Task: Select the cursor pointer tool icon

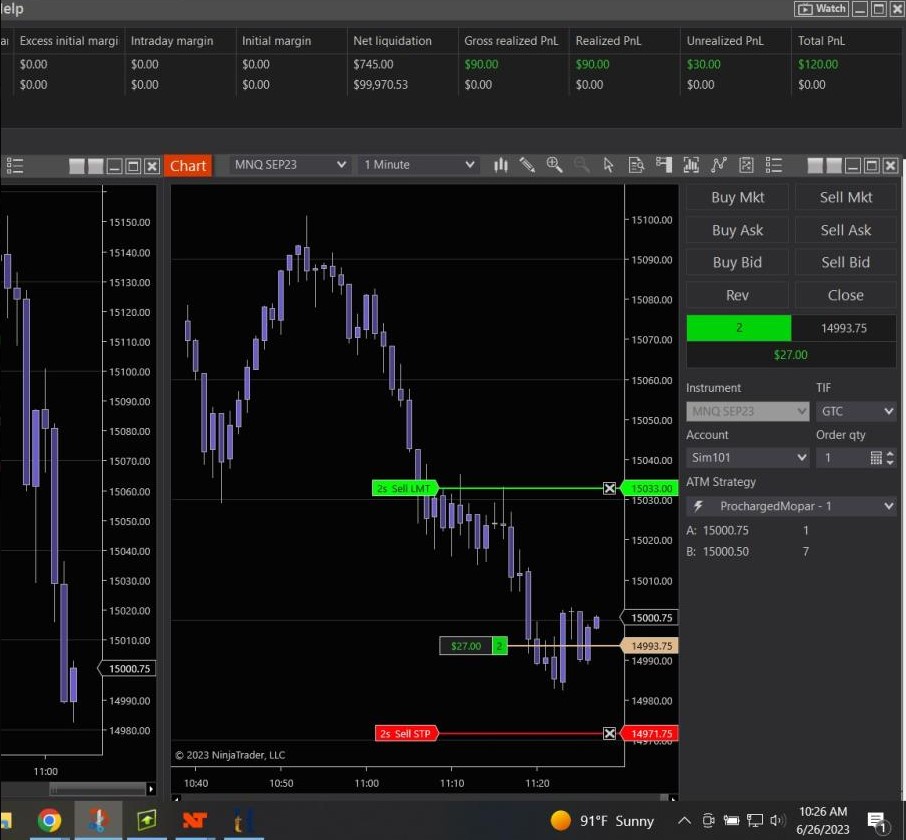Action: [x=608, y=165]
